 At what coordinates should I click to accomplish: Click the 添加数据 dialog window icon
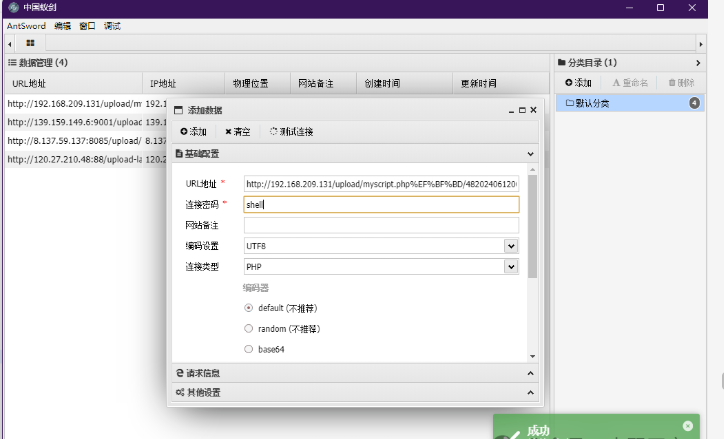coord(178,110)
